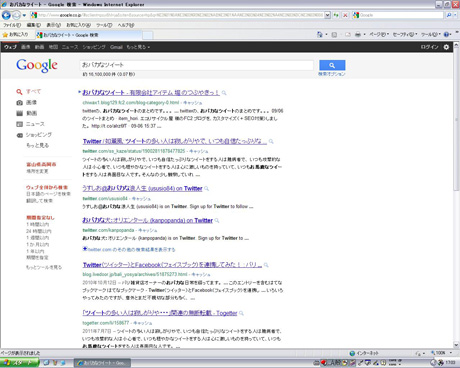Click the ログイン link
The height and width of the screenshot is (368, 460).
coord(429,47)
